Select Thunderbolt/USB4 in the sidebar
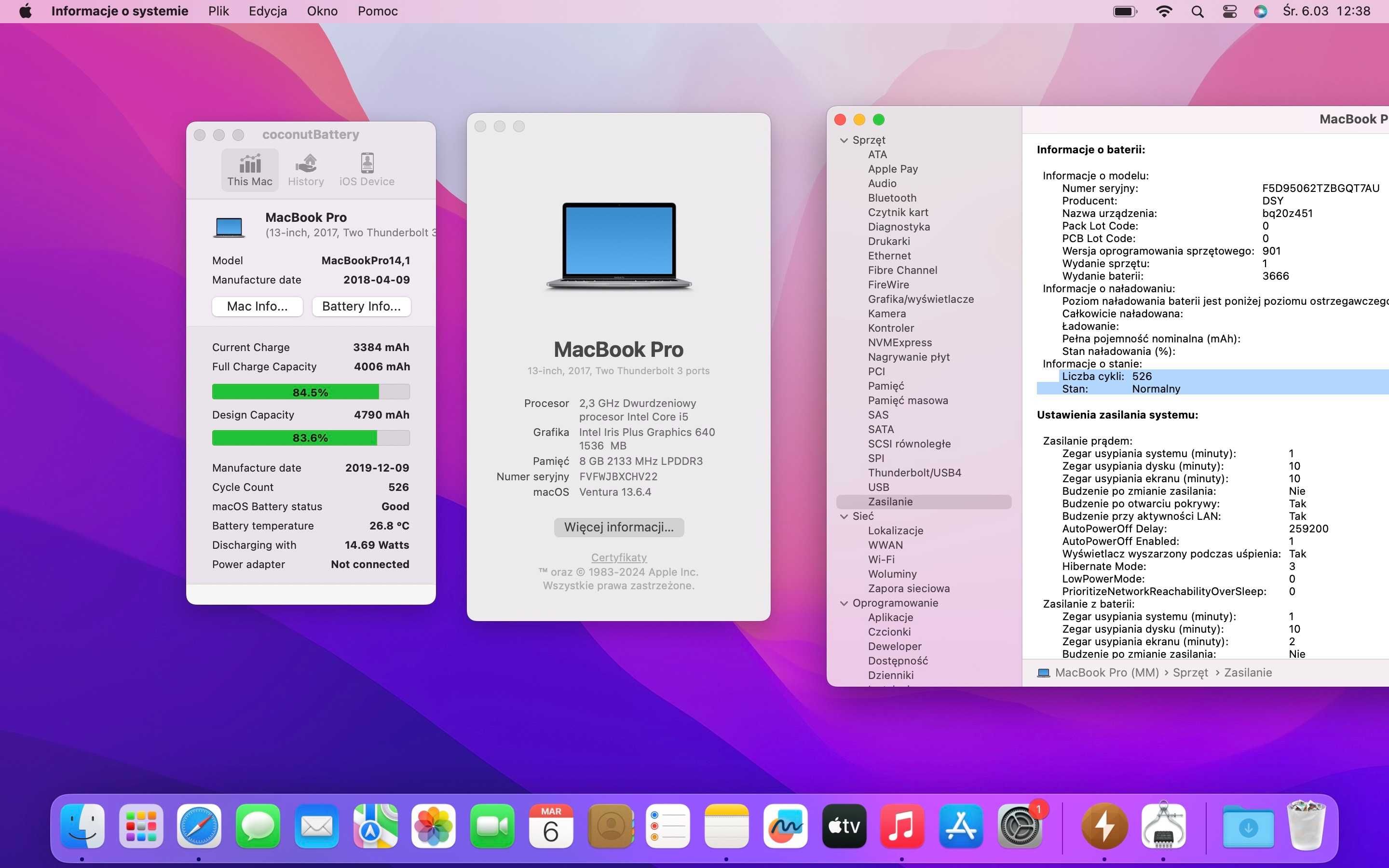 914,473
